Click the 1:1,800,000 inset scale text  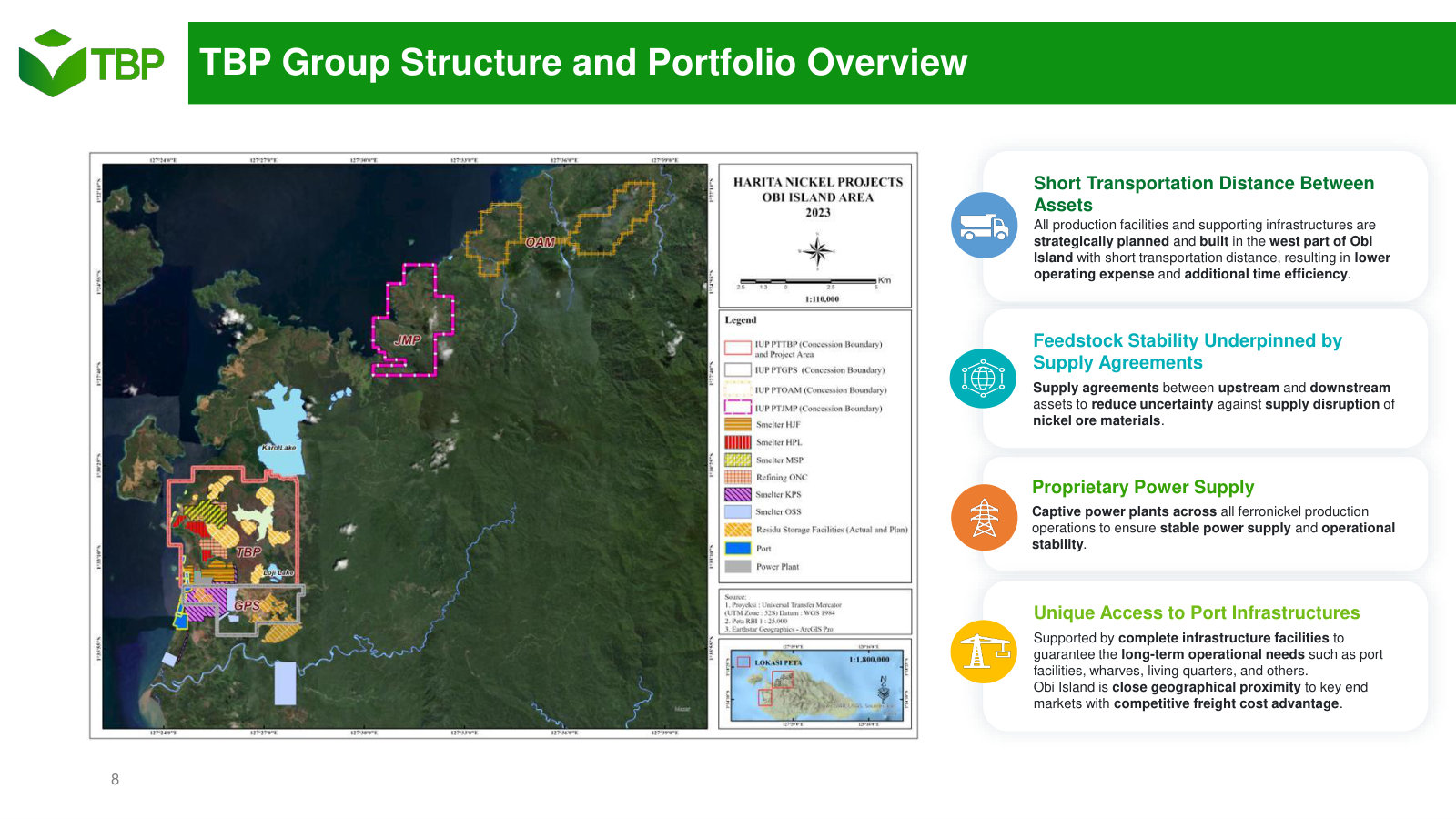pos(869,660)
